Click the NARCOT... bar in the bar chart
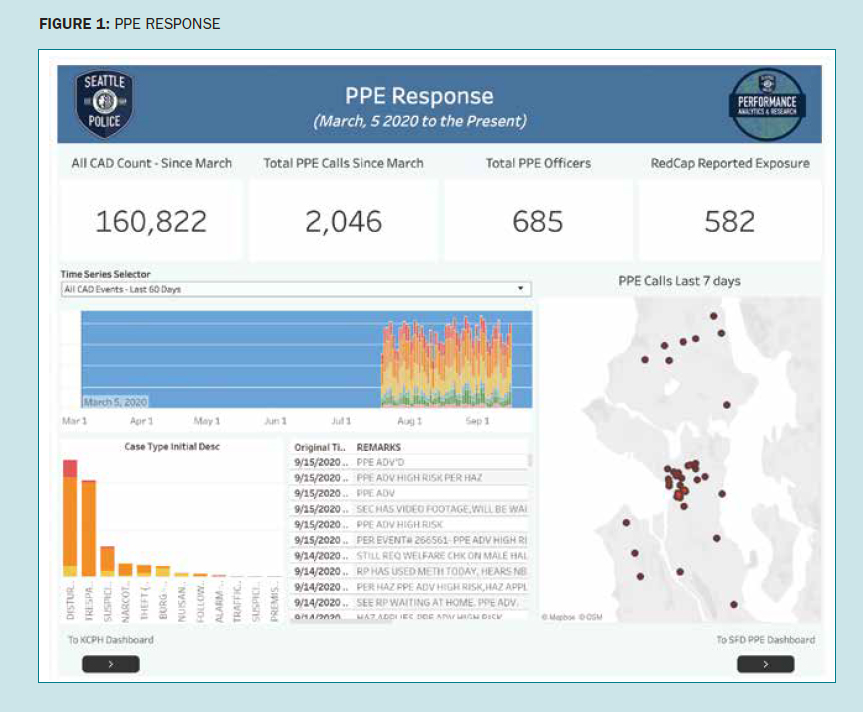This screenshot has height=712, width=863. click(x=125, y=570)
